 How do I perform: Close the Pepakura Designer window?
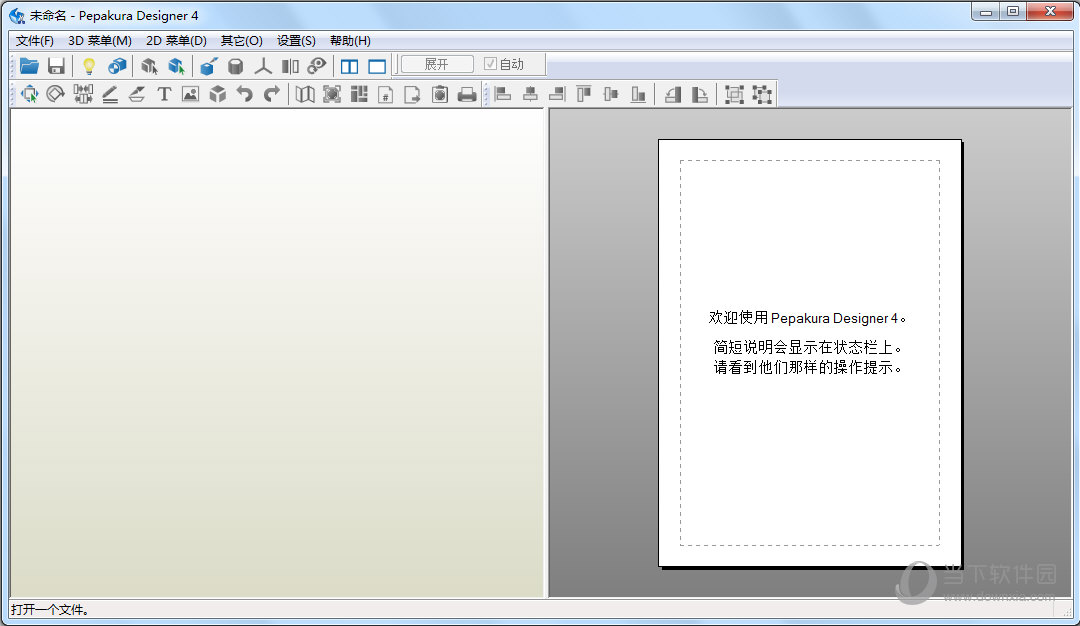point(1050,12)
